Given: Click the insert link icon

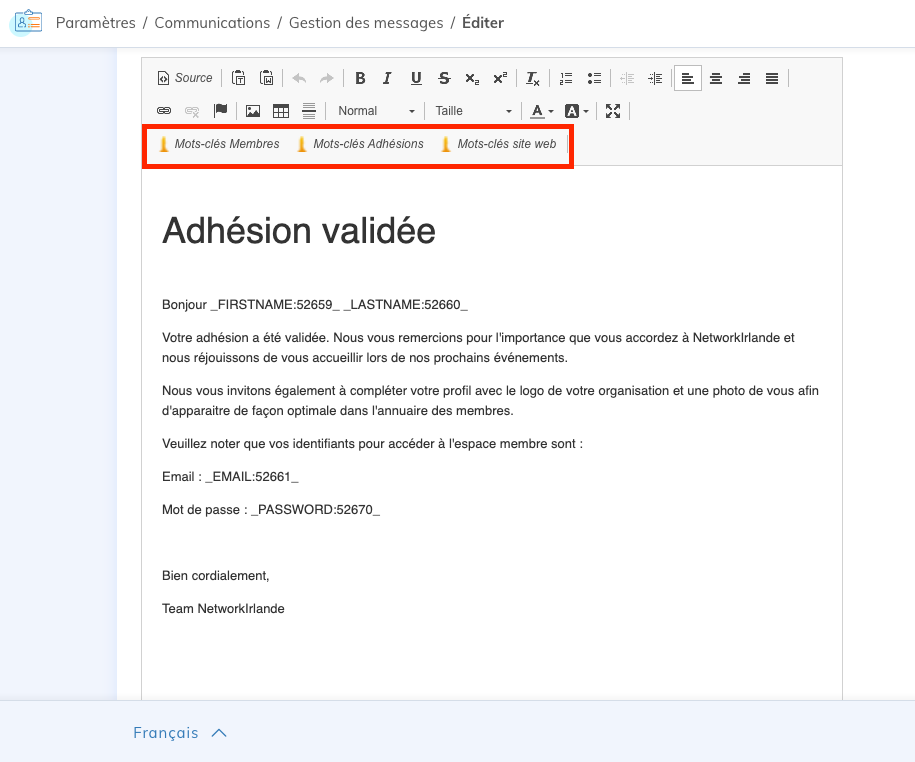Looking at the screenshot, I should (x=164, y=111).
